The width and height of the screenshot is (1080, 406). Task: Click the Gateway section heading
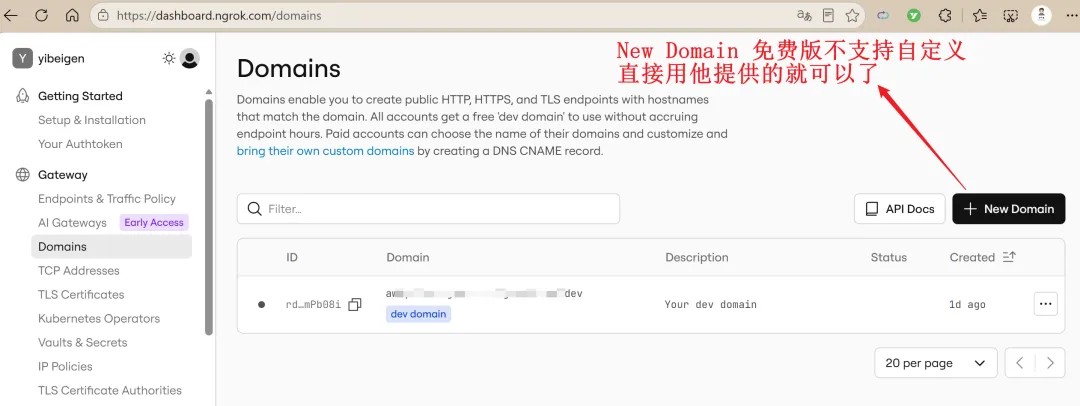(x=63, y=174)
